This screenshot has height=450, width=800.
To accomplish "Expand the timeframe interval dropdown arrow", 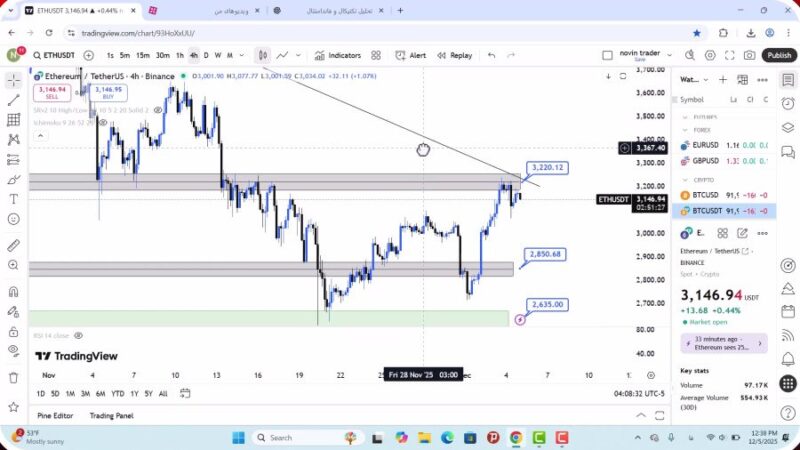I will [241, 55].
